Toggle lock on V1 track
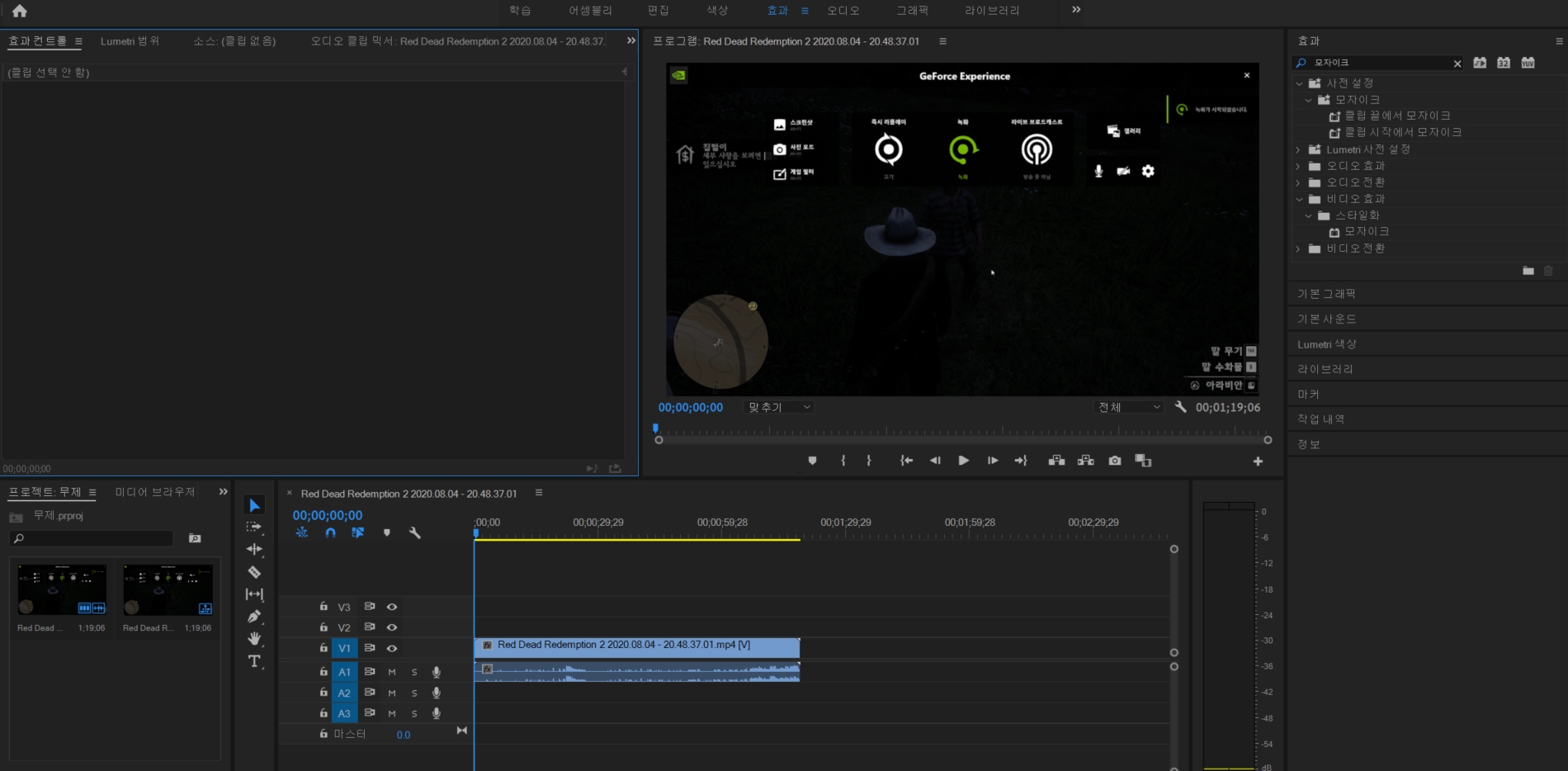Viewport: 1568px width, 771px height. 324,648
